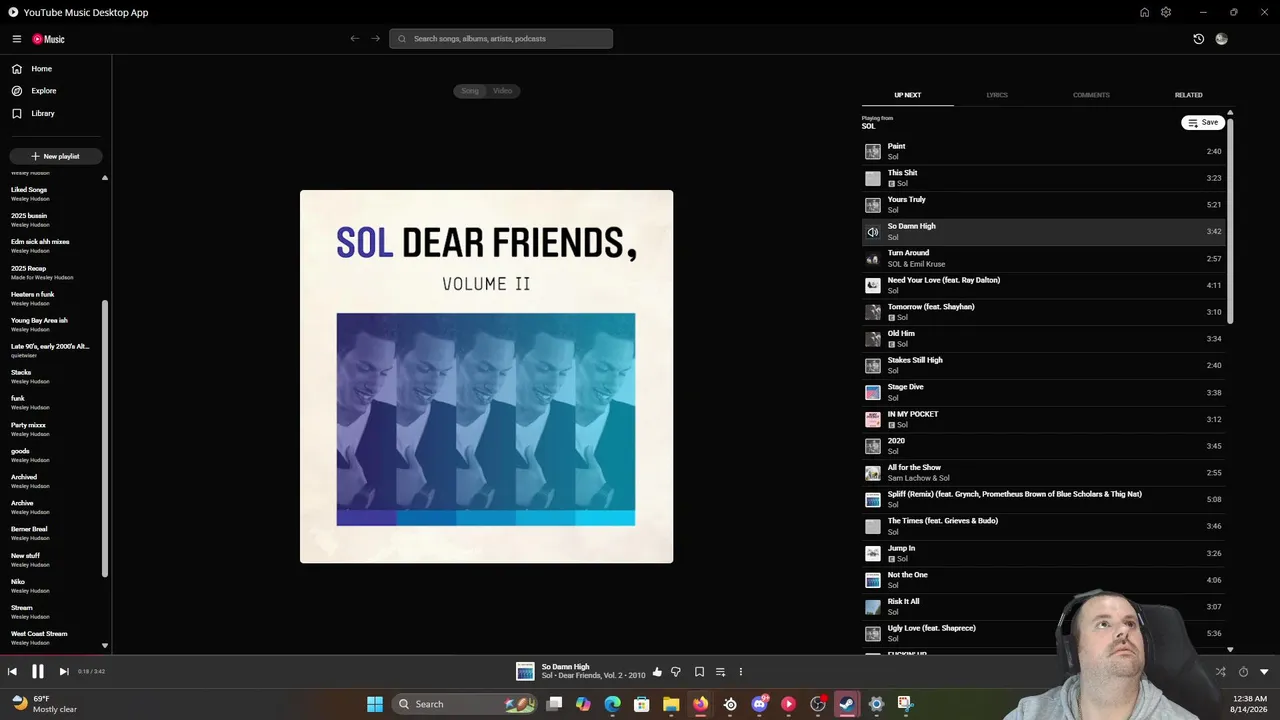The width and height of the screenshot is (1280, 720).
Task: Select Need Your Love queue thumbnail
Action: pyautogui.click(x=873, y=285)
